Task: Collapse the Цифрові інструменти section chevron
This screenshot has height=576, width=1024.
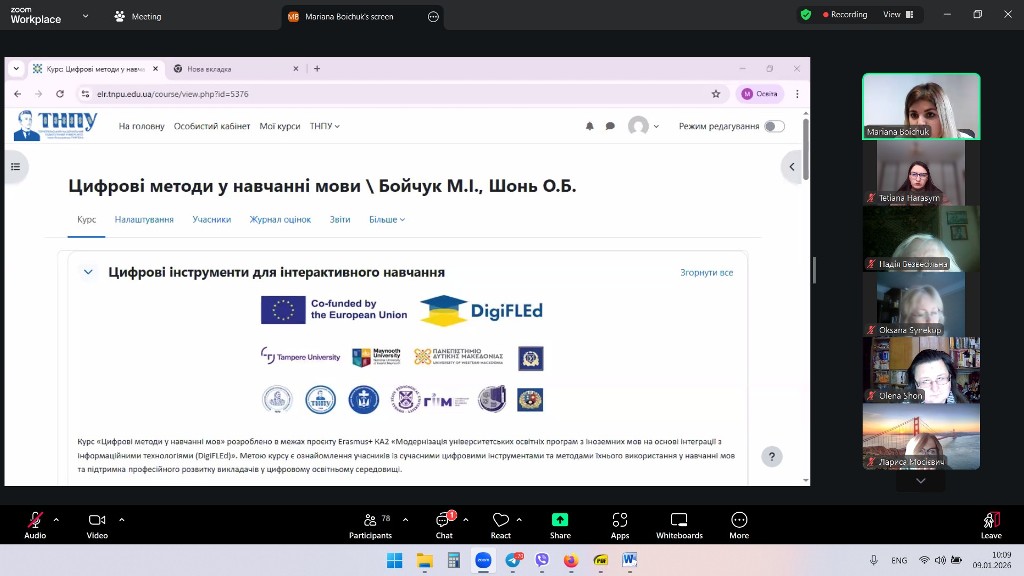Action: coord(88,272)
